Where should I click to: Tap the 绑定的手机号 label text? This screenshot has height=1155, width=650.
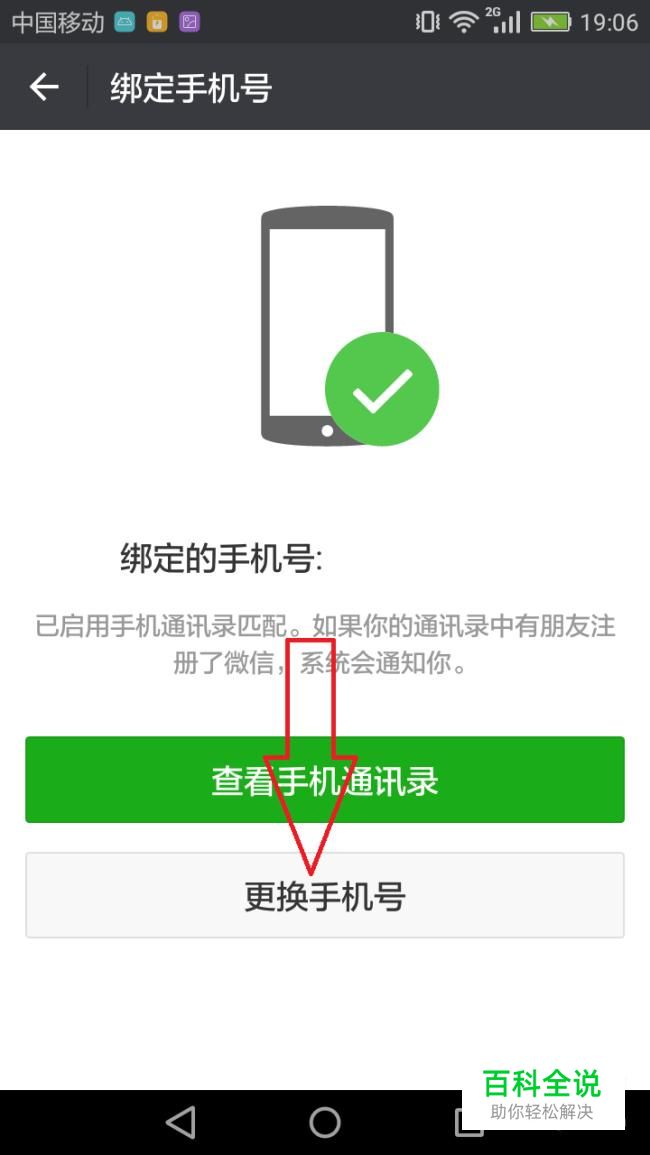coord(221,560)
